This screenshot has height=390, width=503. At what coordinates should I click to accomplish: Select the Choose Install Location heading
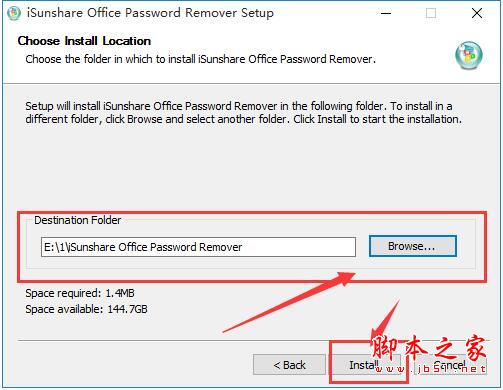[x=84, y=41]
